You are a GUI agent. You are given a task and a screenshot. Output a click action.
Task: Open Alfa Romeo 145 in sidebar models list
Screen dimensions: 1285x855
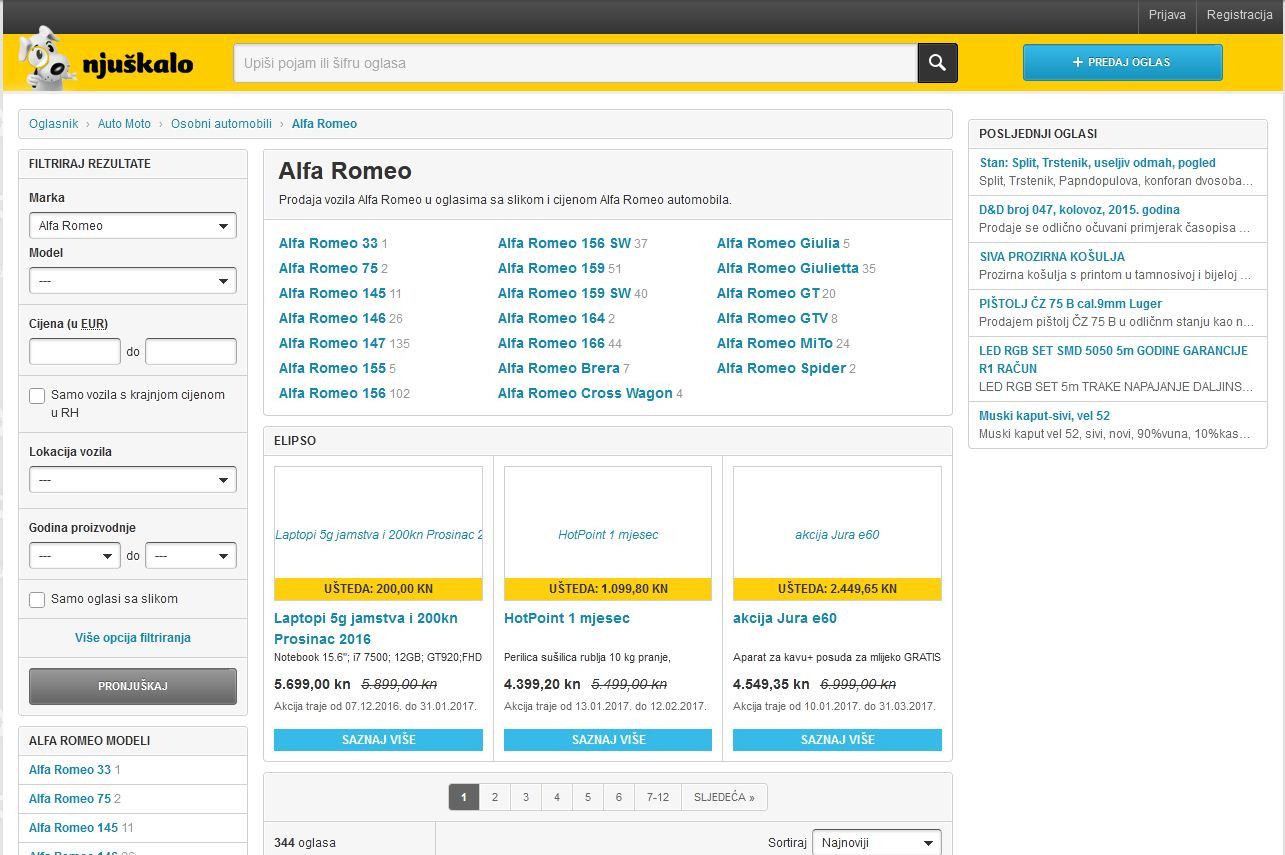pos(73,828)
